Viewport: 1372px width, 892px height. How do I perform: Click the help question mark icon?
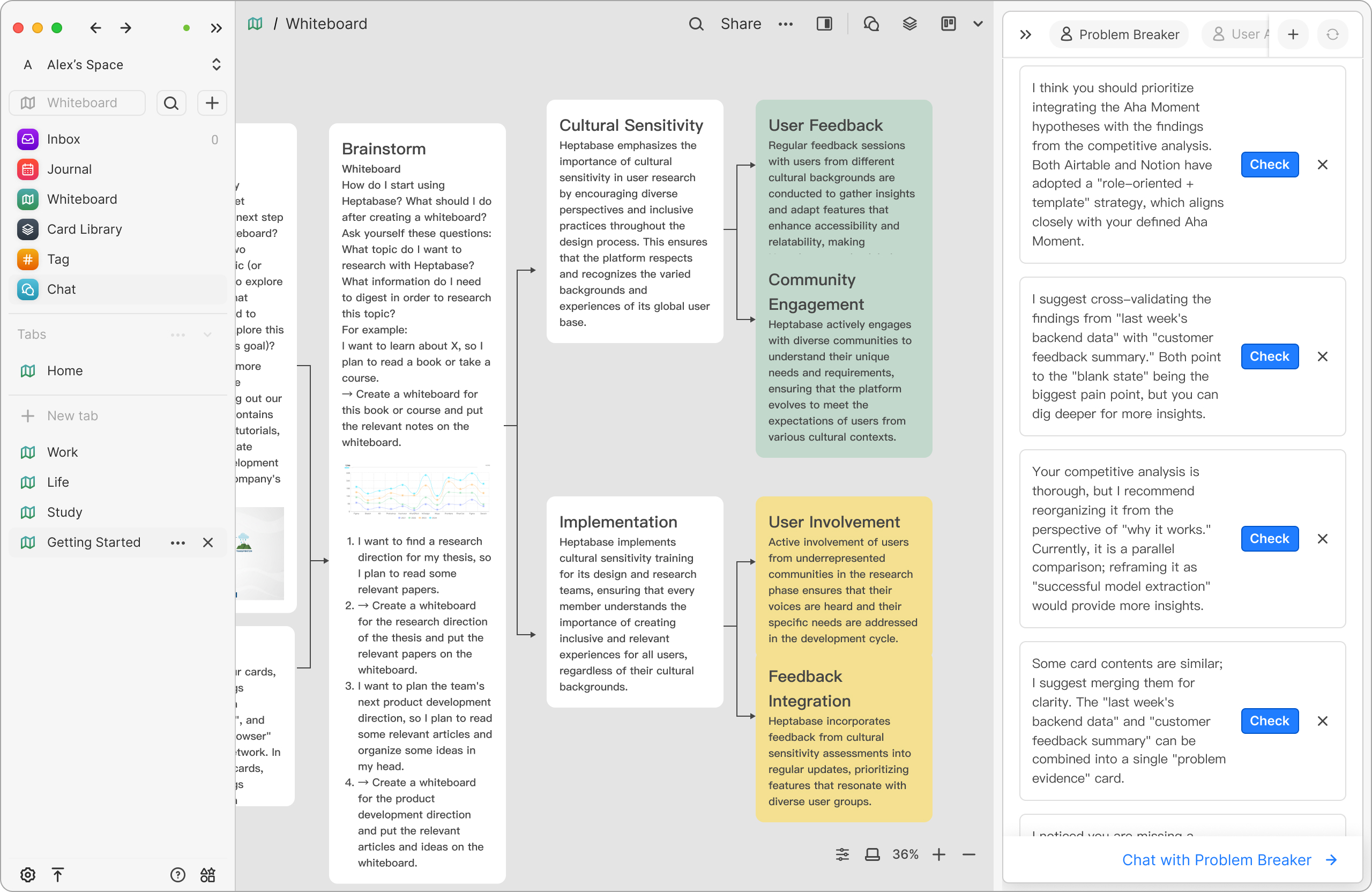point(177,874)
